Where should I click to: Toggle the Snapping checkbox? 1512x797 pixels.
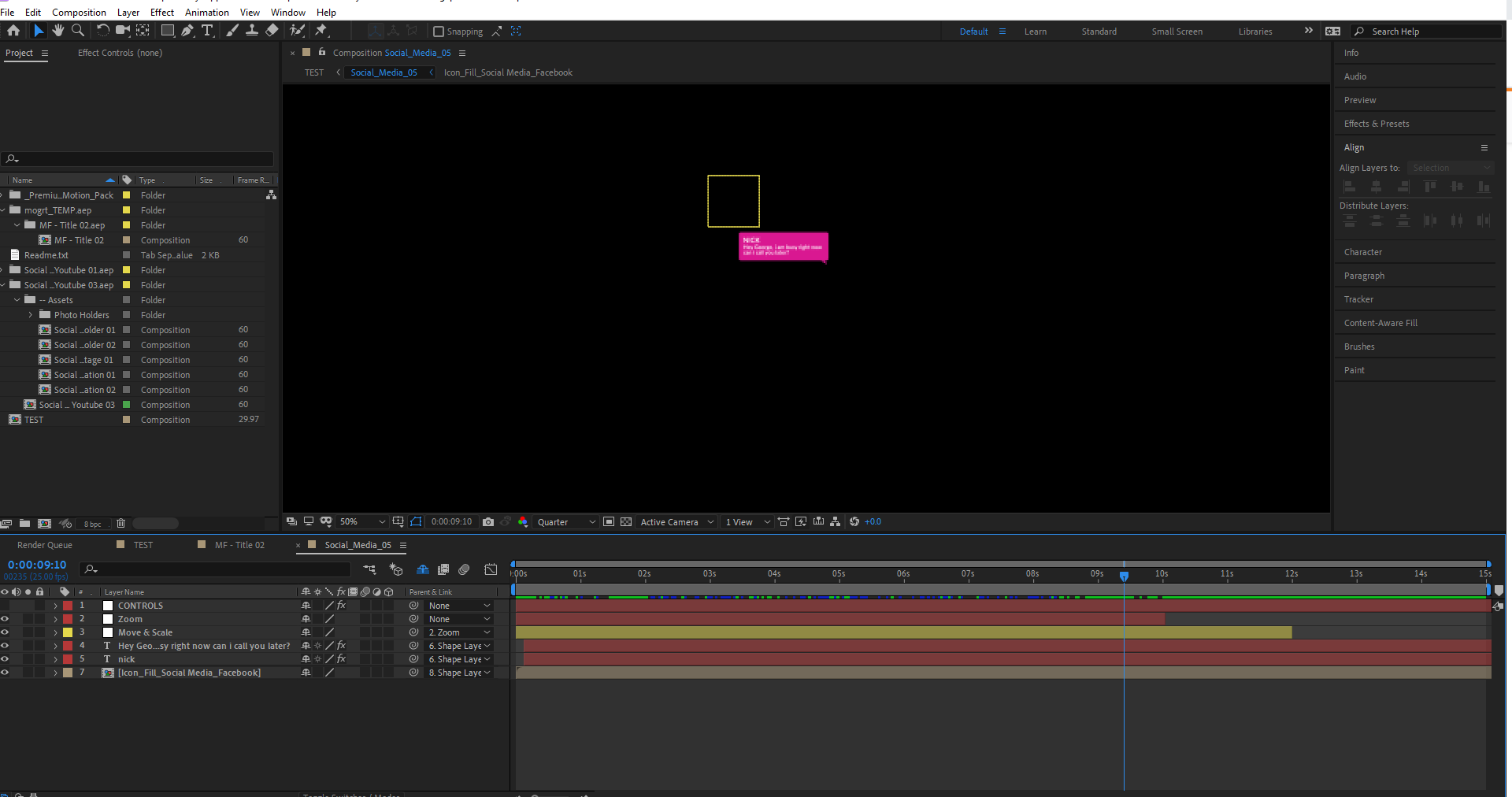439,32
